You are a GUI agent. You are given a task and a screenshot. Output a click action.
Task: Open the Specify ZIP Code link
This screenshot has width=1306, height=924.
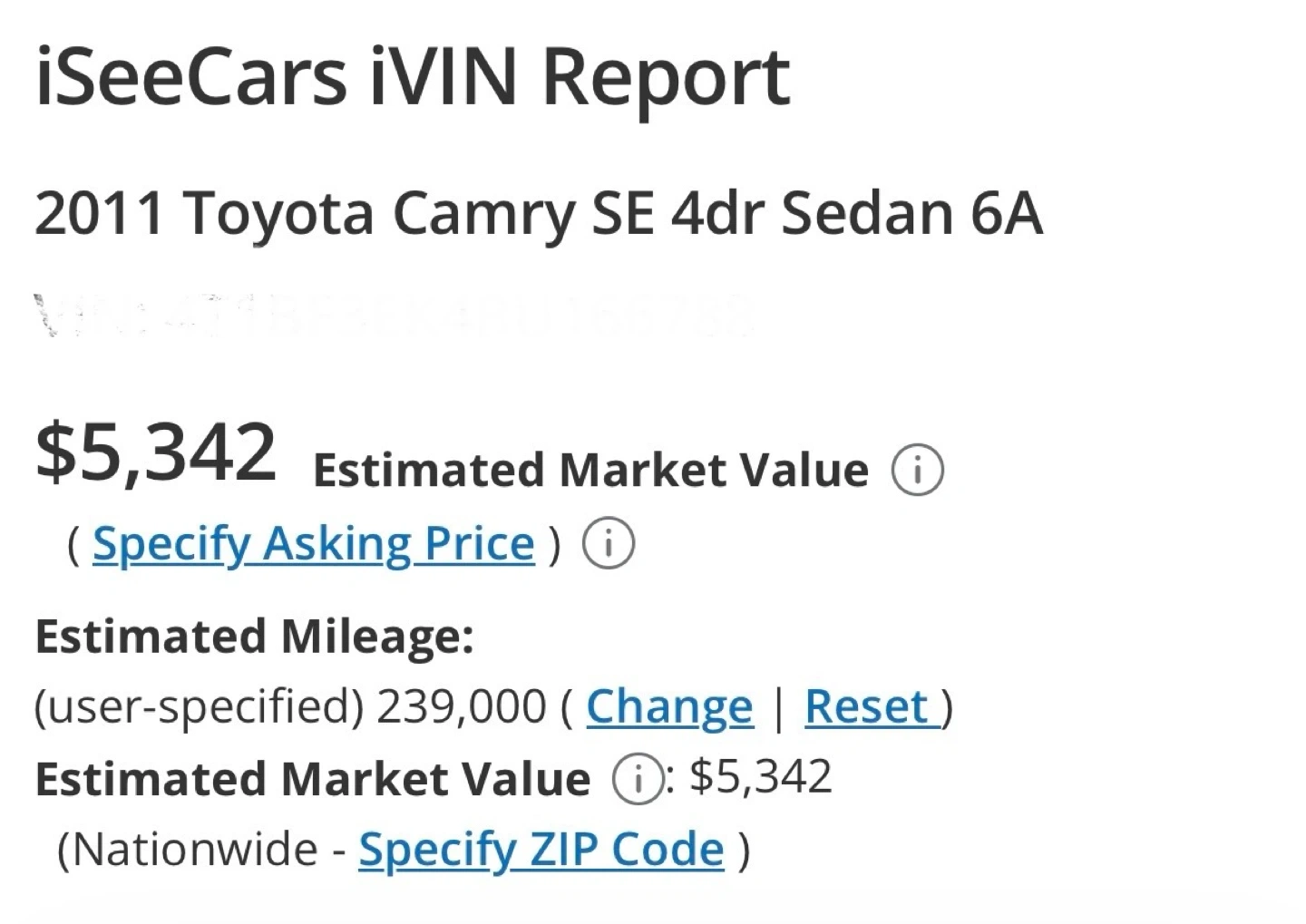point(541,850)
